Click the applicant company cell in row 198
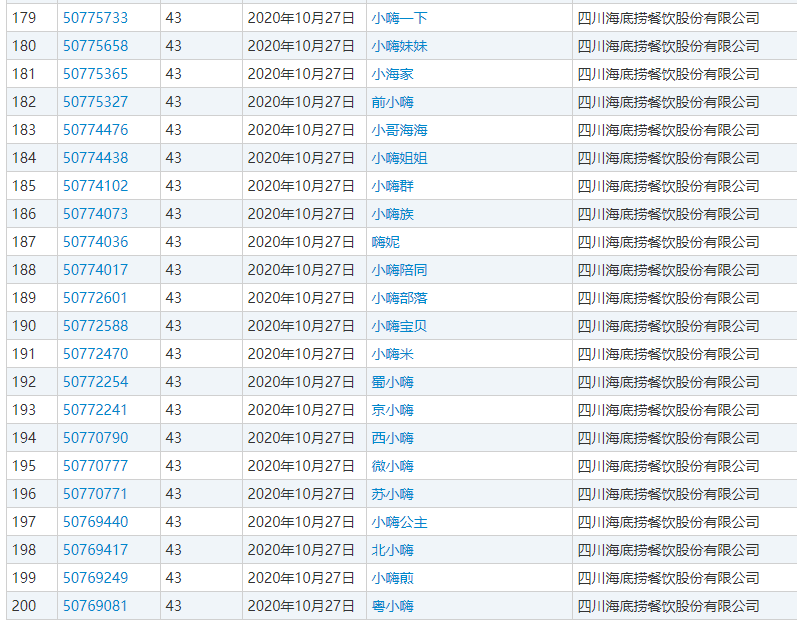 668,550
